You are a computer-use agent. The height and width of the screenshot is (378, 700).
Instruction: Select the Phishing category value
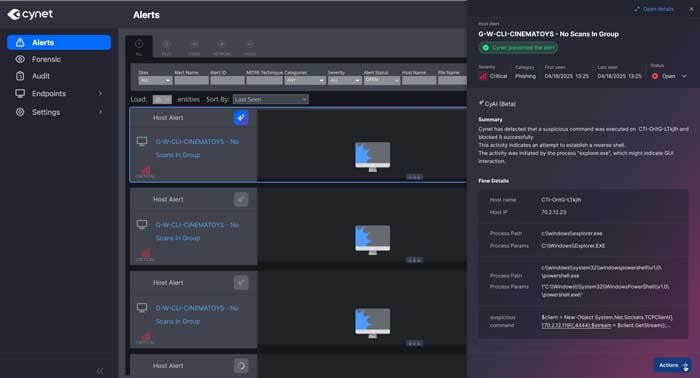[525, 76]
